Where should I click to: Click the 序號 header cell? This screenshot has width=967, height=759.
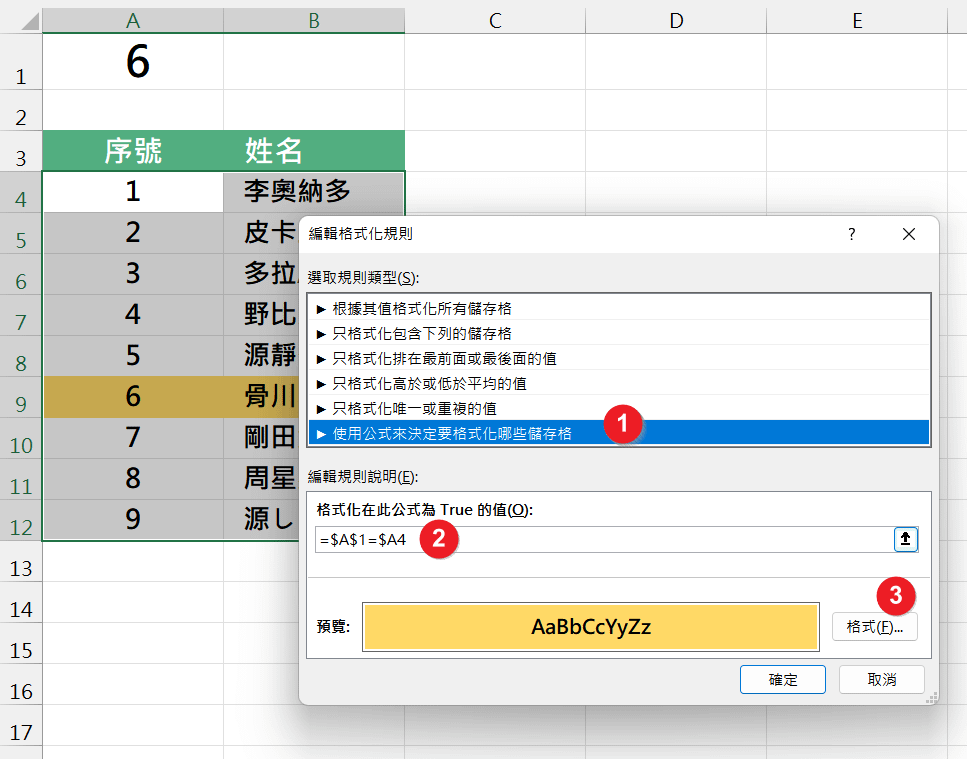coord(134,151)
